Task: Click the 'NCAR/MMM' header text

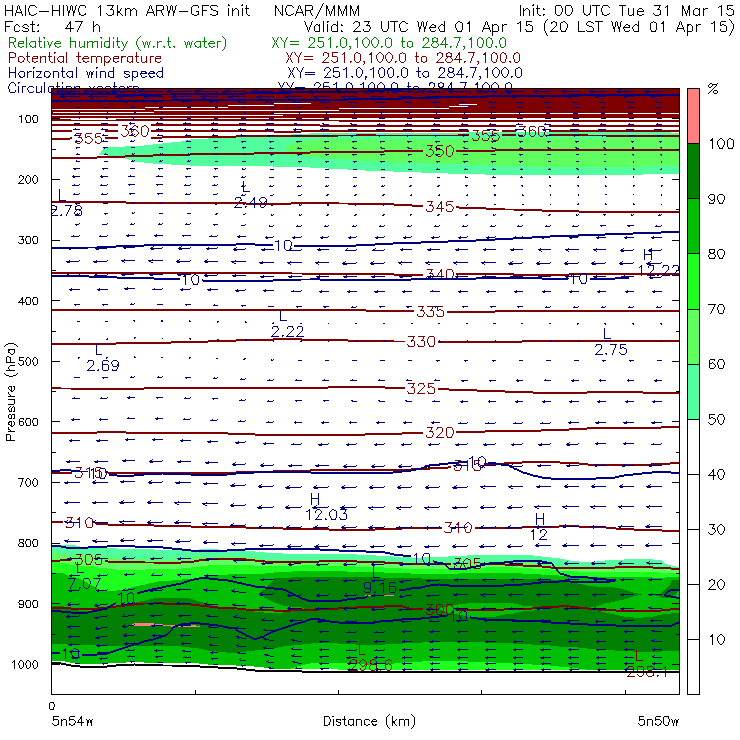Action: pos(317,11)
